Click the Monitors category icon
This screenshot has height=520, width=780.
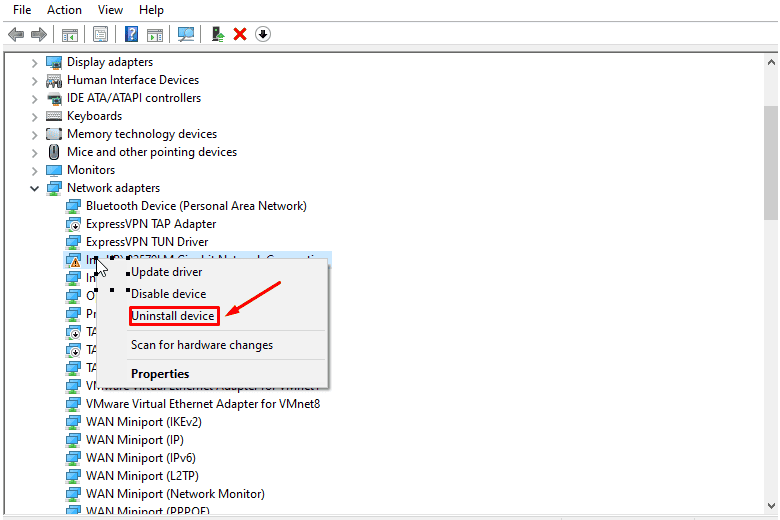pyautogui.click(x=54, y=170)
